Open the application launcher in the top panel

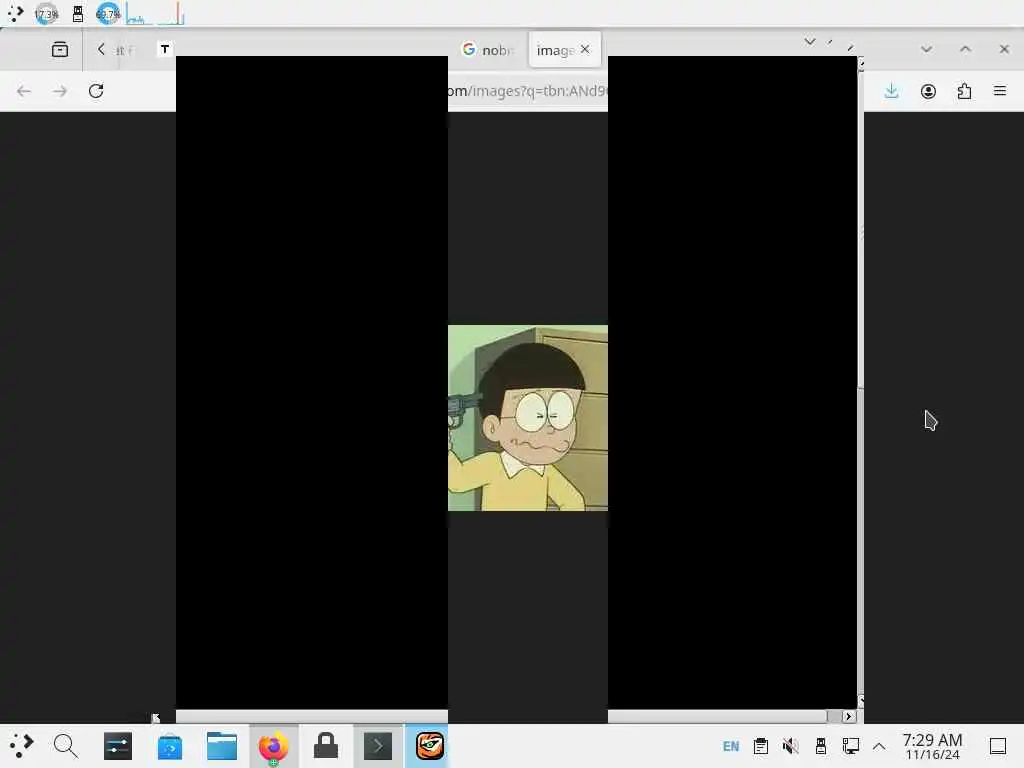[x=15, y=13]
